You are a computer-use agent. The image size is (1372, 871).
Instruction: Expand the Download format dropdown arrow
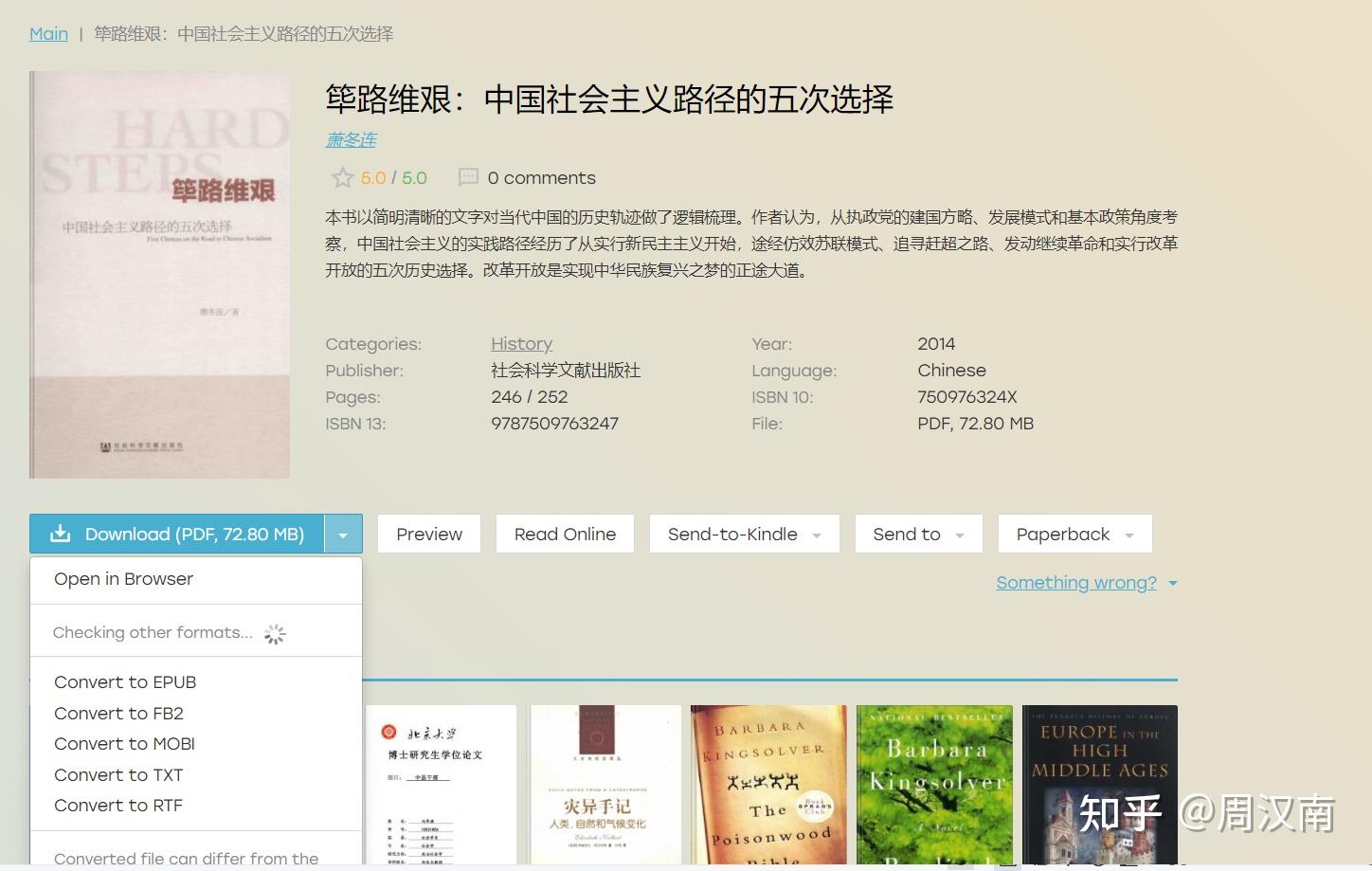click(x=344, y=534)
